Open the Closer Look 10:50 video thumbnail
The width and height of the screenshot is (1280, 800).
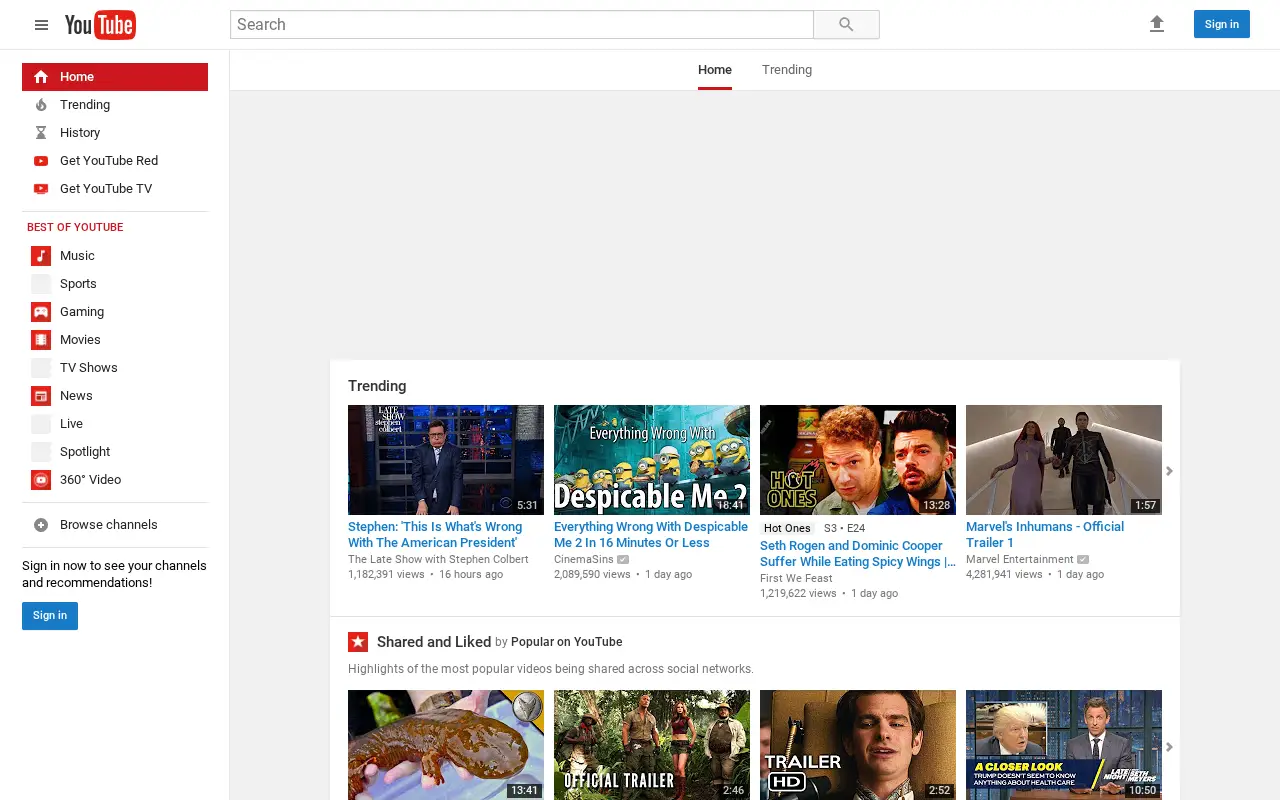[x=1064, y=745]
